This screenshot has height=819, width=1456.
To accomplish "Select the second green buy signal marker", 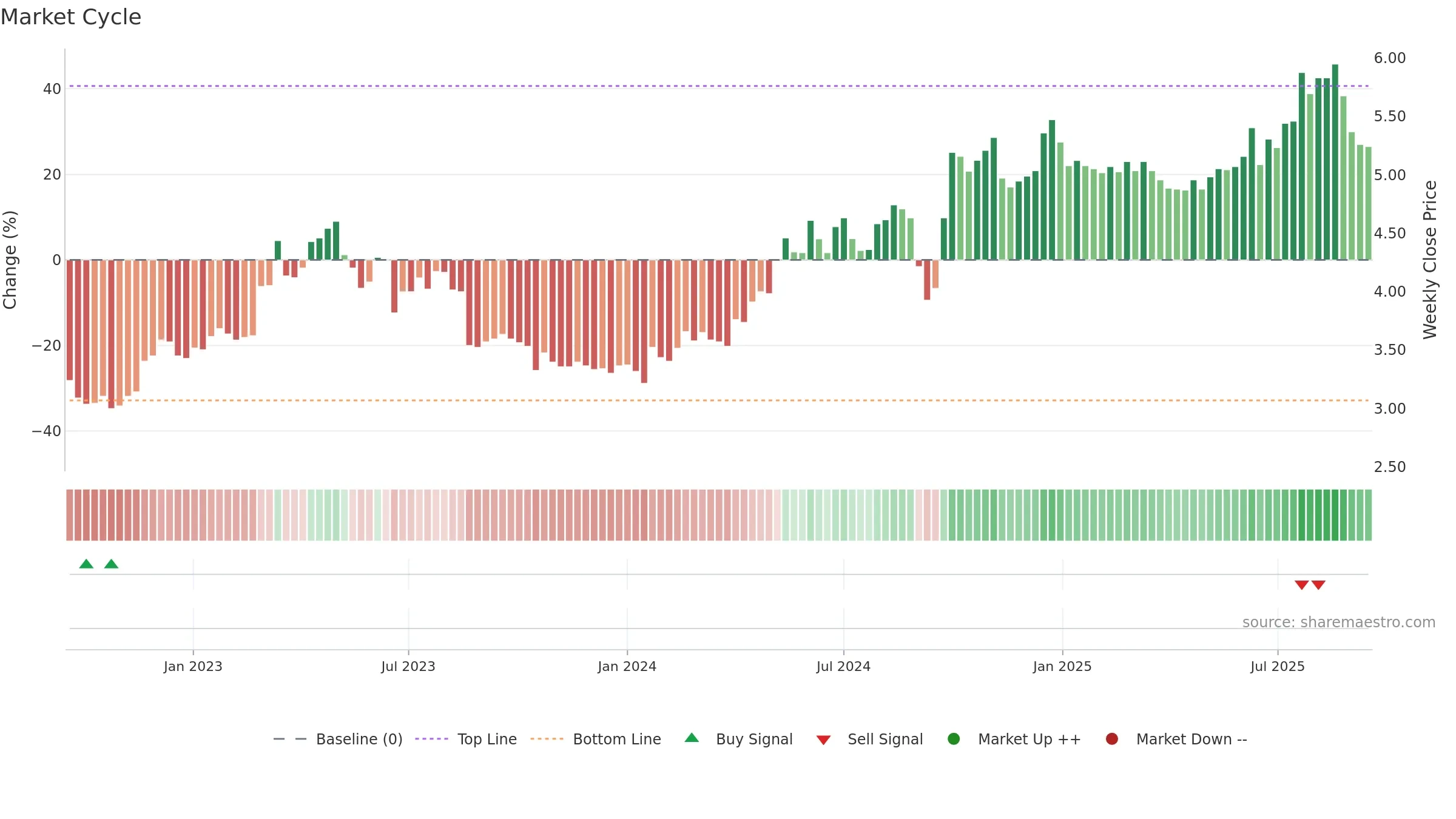I will (x=111, y=564).
